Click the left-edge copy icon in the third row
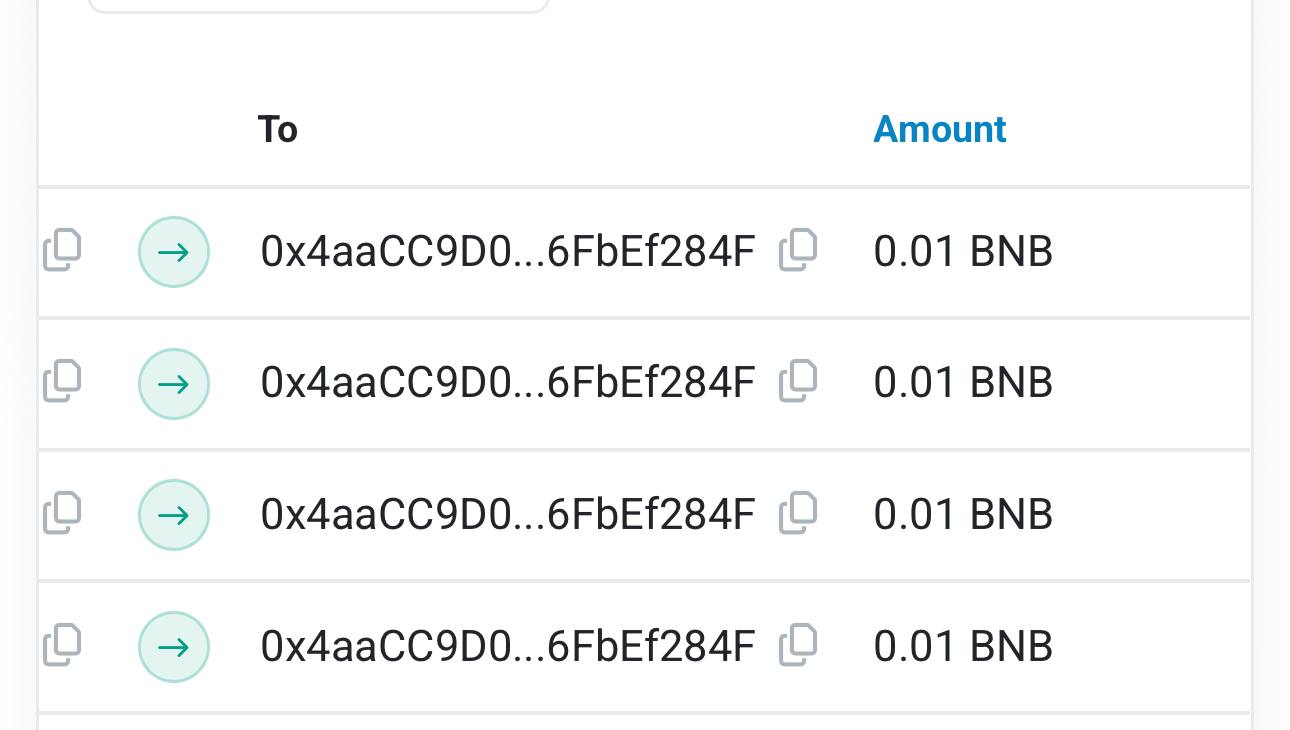This screenshot has width=1290, height=730. [62, 513]
